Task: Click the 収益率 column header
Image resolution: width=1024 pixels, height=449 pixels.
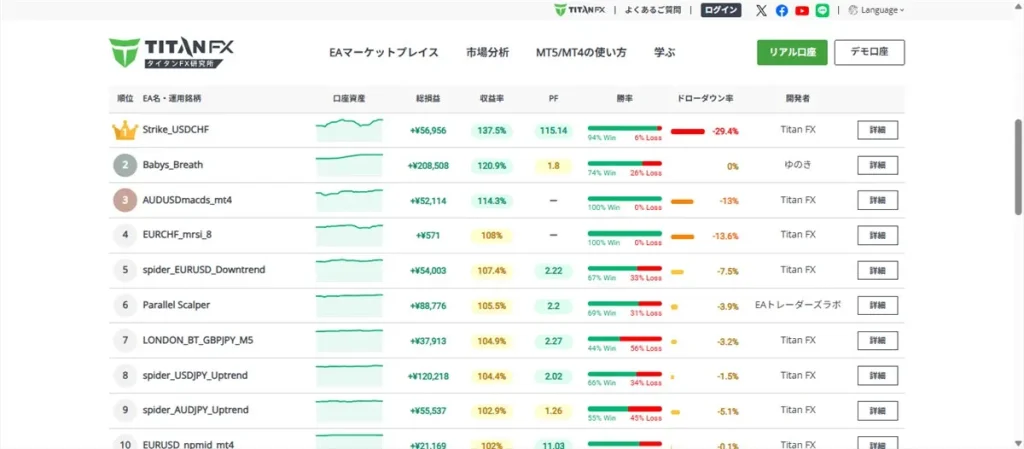Action: pyautogui.click(x=491, y=99)
